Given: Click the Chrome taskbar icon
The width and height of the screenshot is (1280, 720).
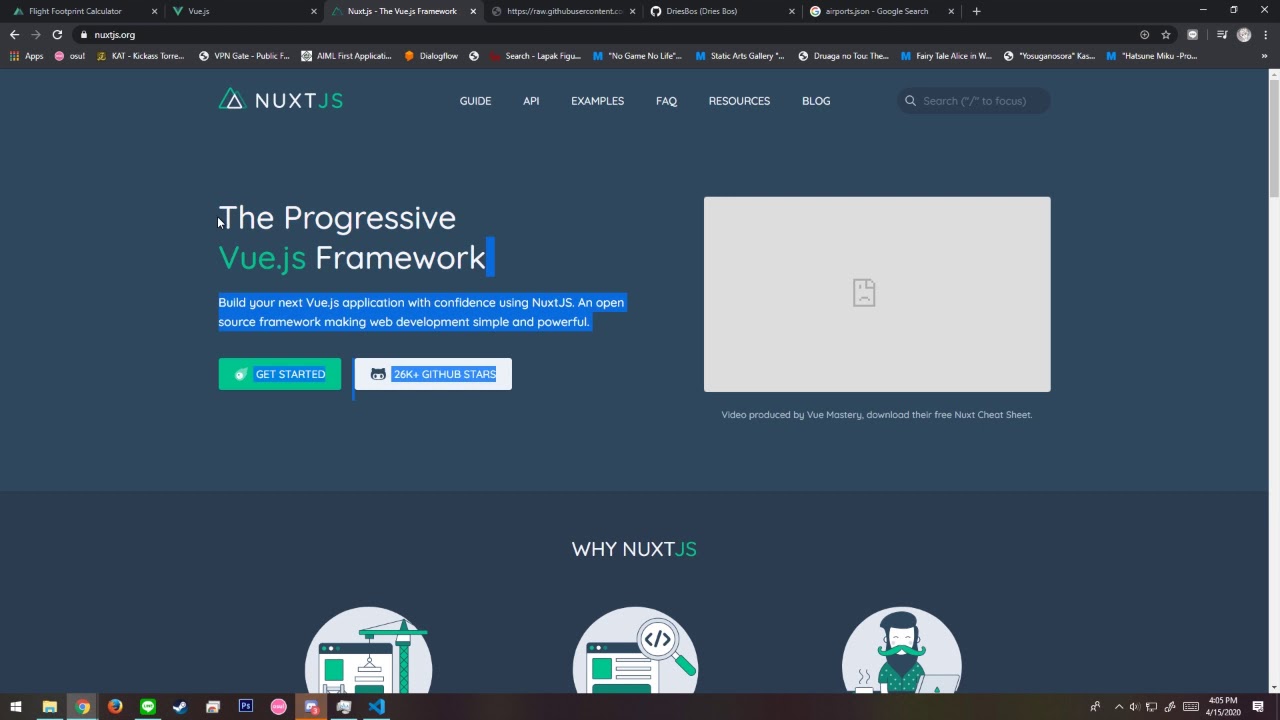Looking at the screenshot, I should (x=82, y=707).
